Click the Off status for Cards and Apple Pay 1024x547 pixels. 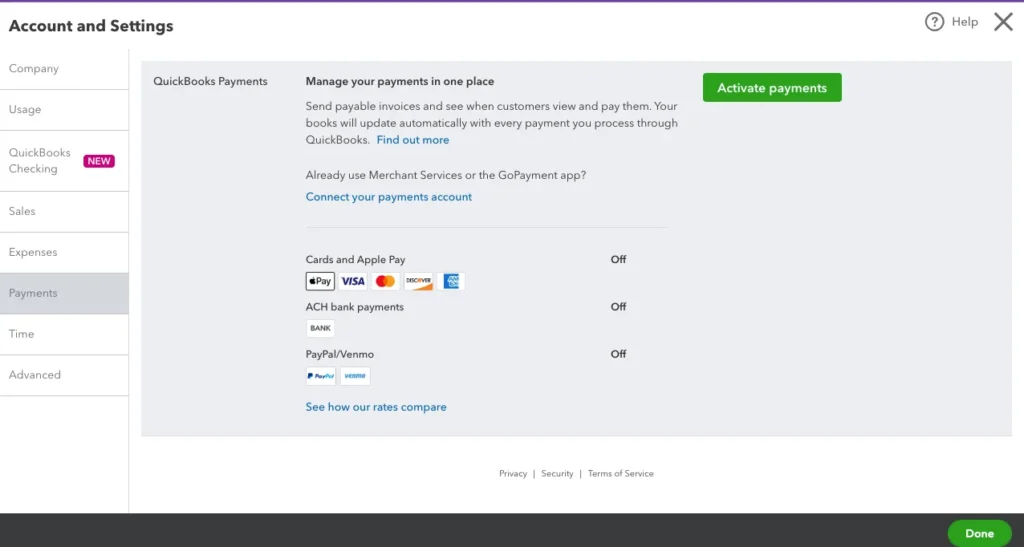pyautogui.click(x=618, y=259)
